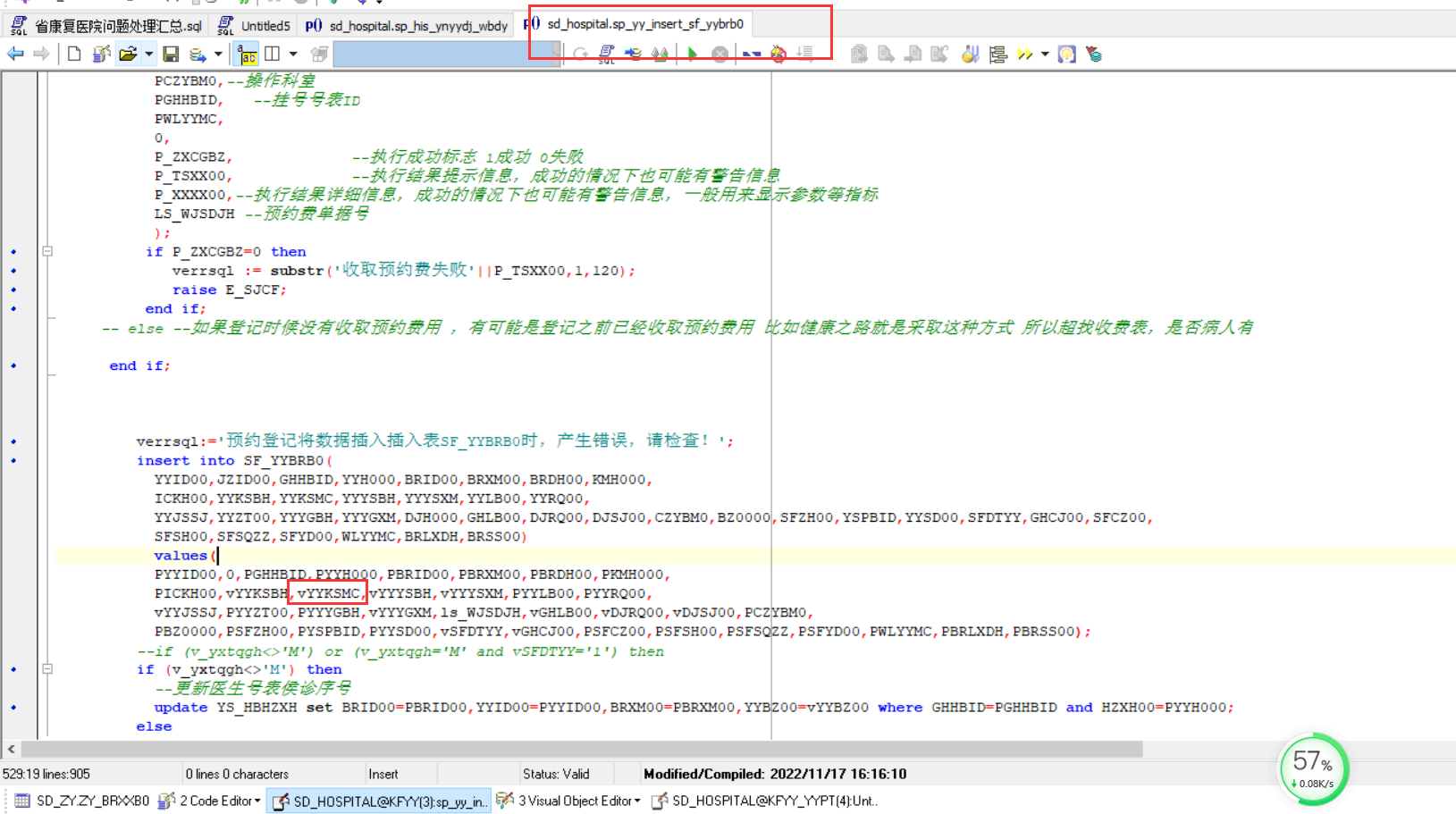Click the 57% network speed widget

pos(1313,768)
